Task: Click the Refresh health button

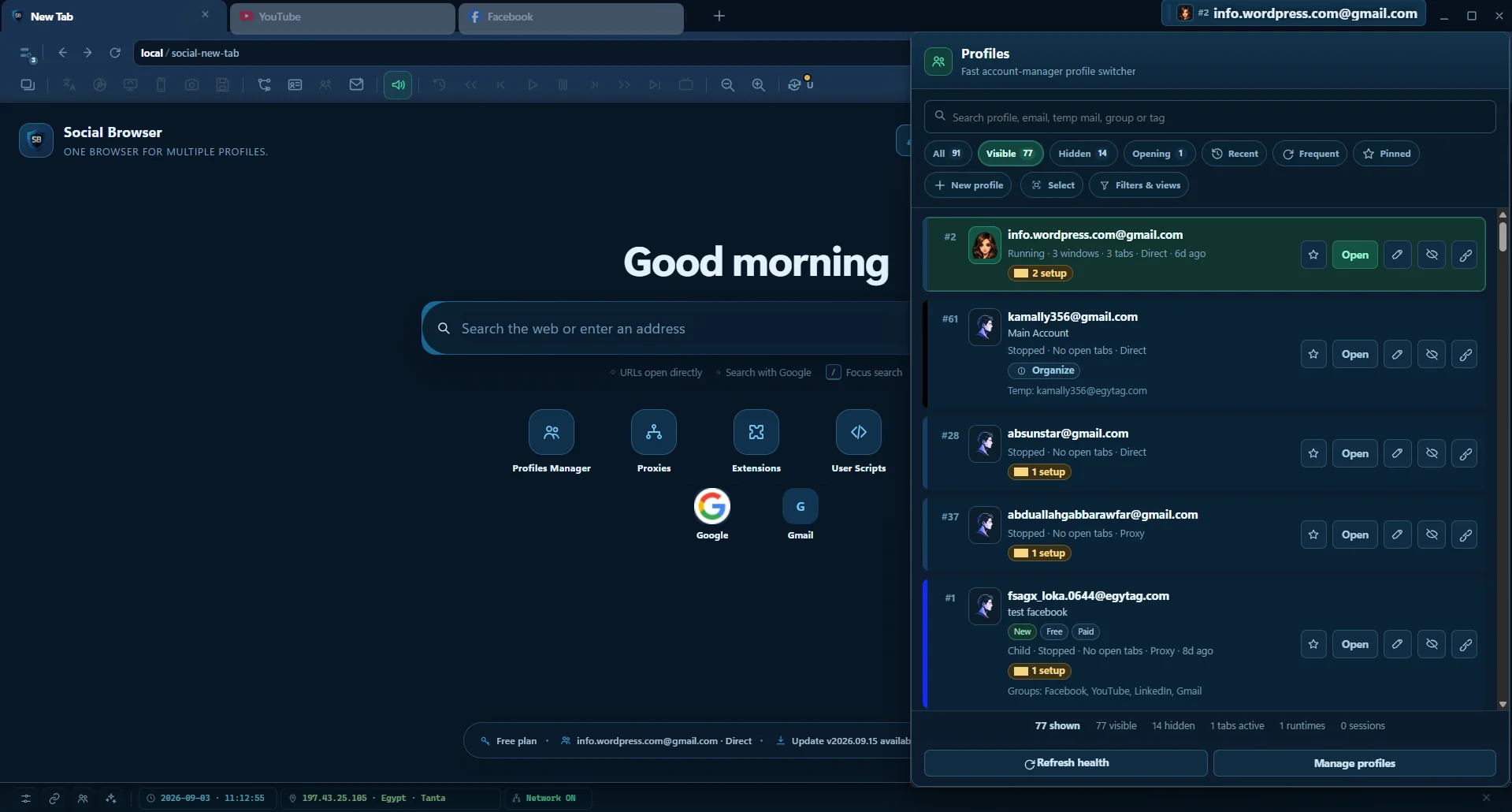Action: pyautogui.click(x=1065, y=763)
